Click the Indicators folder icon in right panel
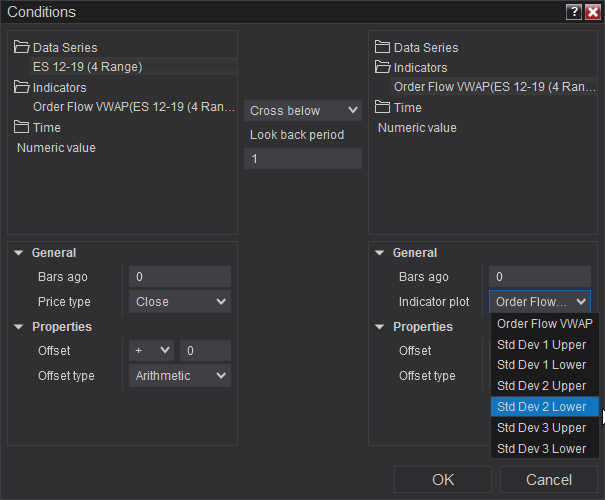This screenshot has width=605, height=500. click(x=383, y=67)
